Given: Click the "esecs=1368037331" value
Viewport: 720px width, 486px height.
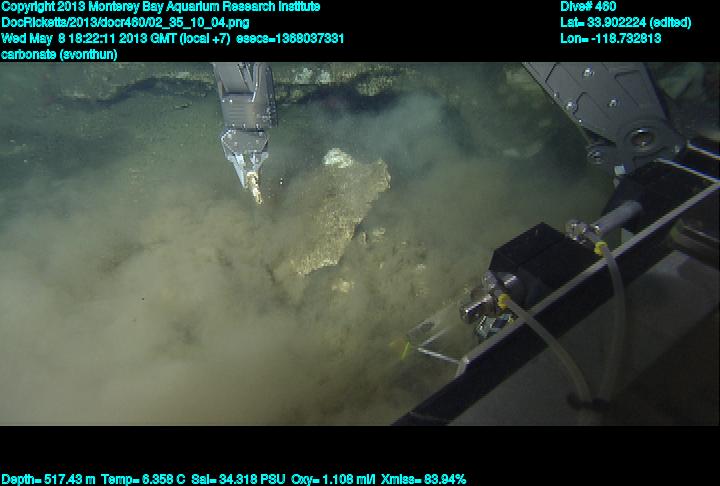Looking at the screenshot, I should click(x=290, y=38).
